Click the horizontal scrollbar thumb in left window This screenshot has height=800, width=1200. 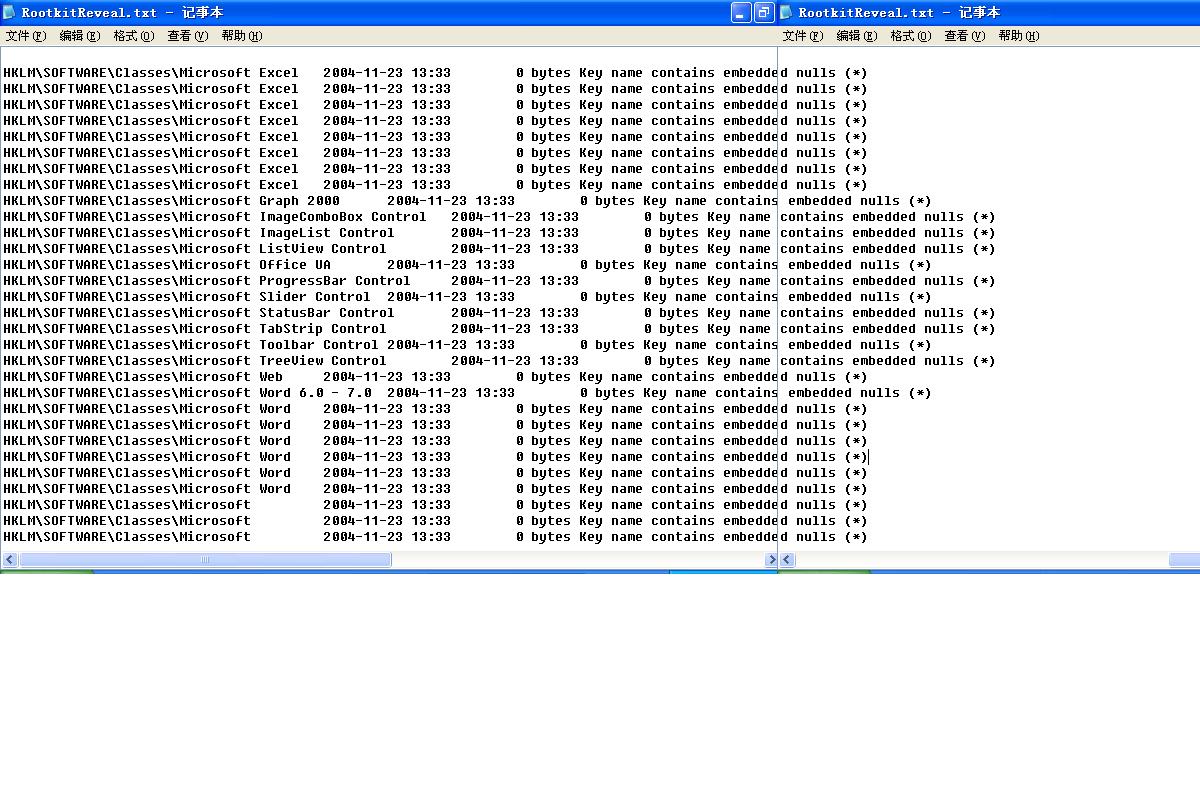point(205,560)
